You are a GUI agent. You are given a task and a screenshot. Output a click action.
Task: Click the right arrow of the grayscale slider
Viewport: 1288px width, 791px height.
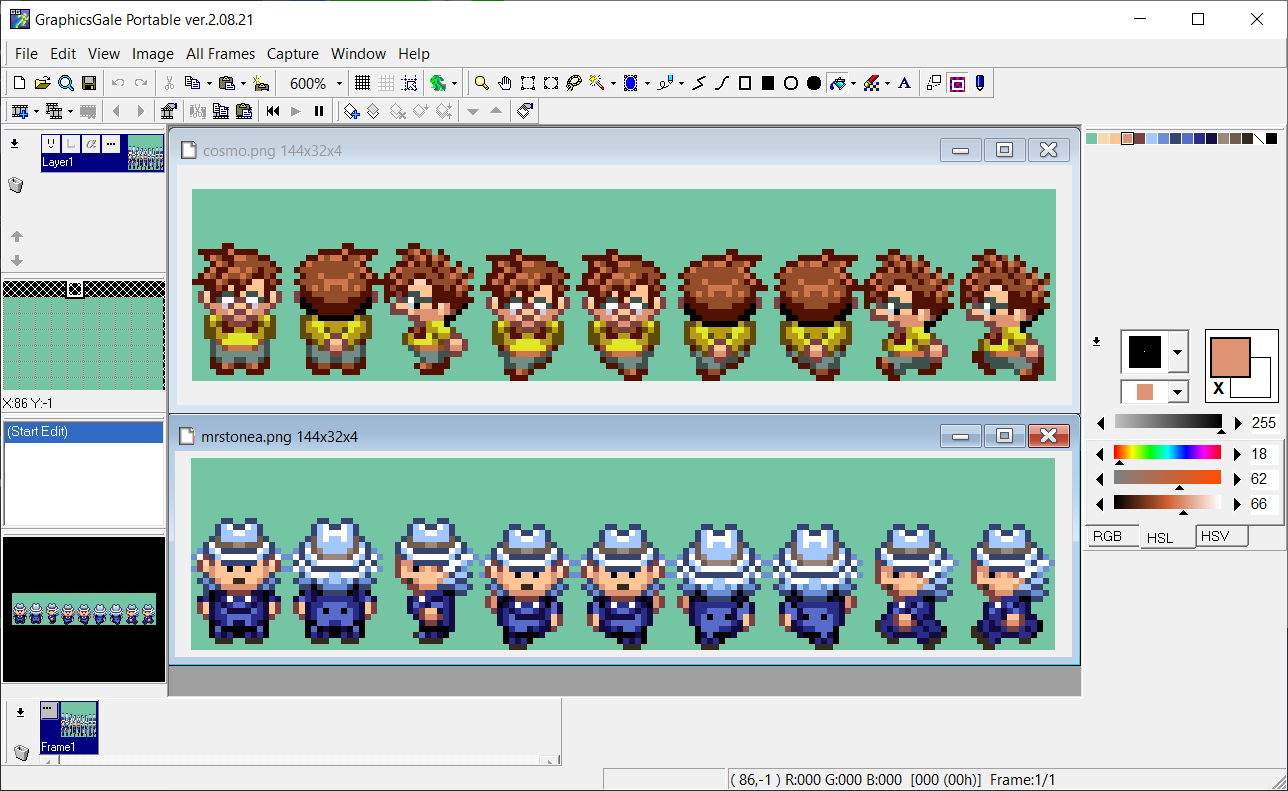(x=1238, y=423)
